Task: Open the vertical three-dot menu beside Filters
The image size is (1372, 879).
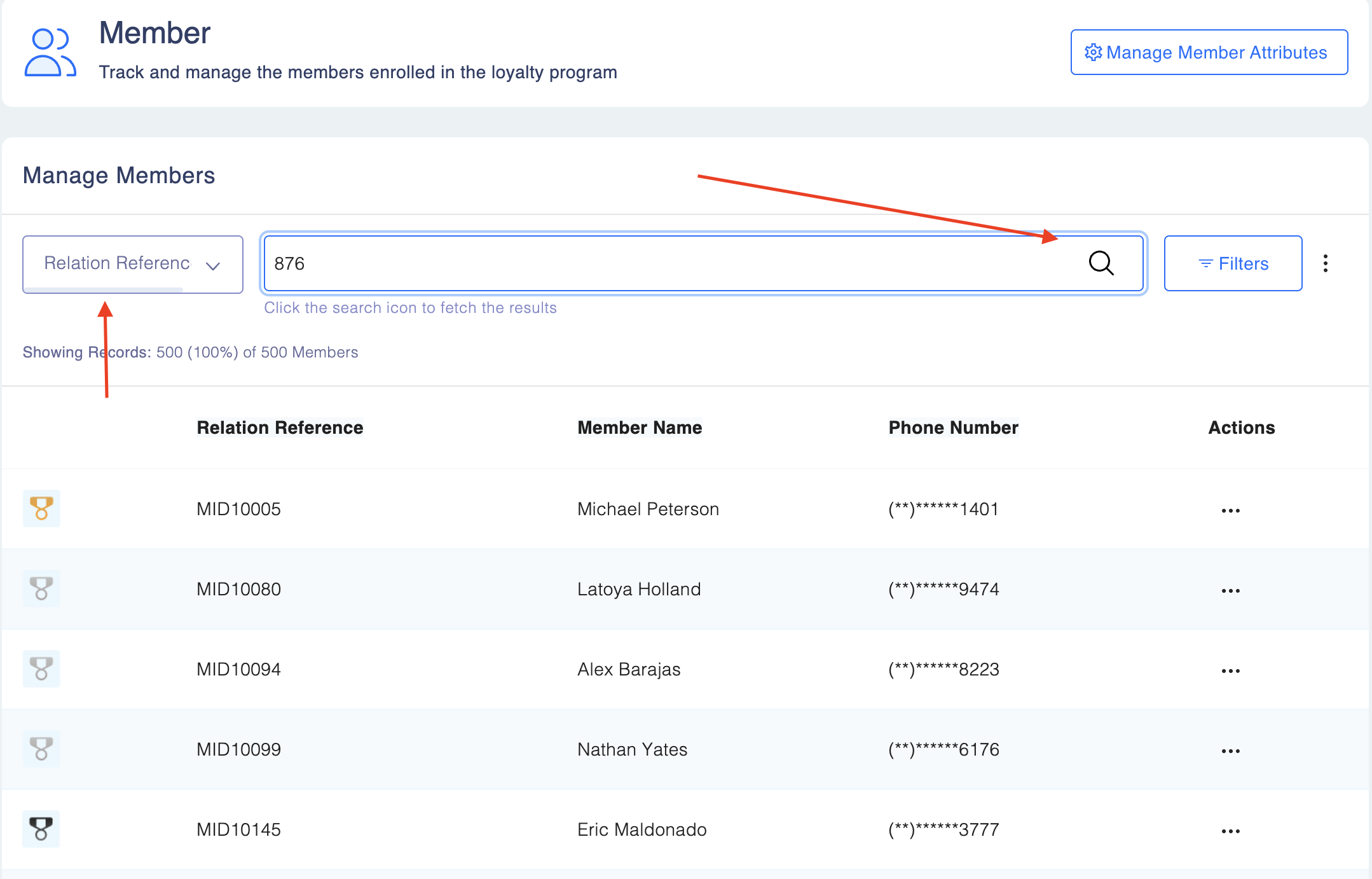Action: 1326,263
